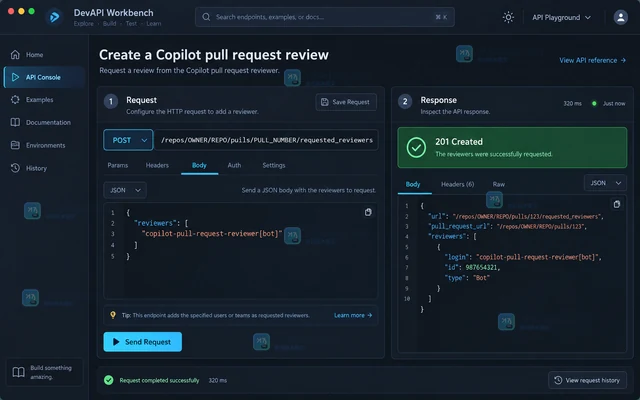Click the 201 Created checkmark icon
Viewport: 640px width, 400px height.
click(x=416, y=147)
